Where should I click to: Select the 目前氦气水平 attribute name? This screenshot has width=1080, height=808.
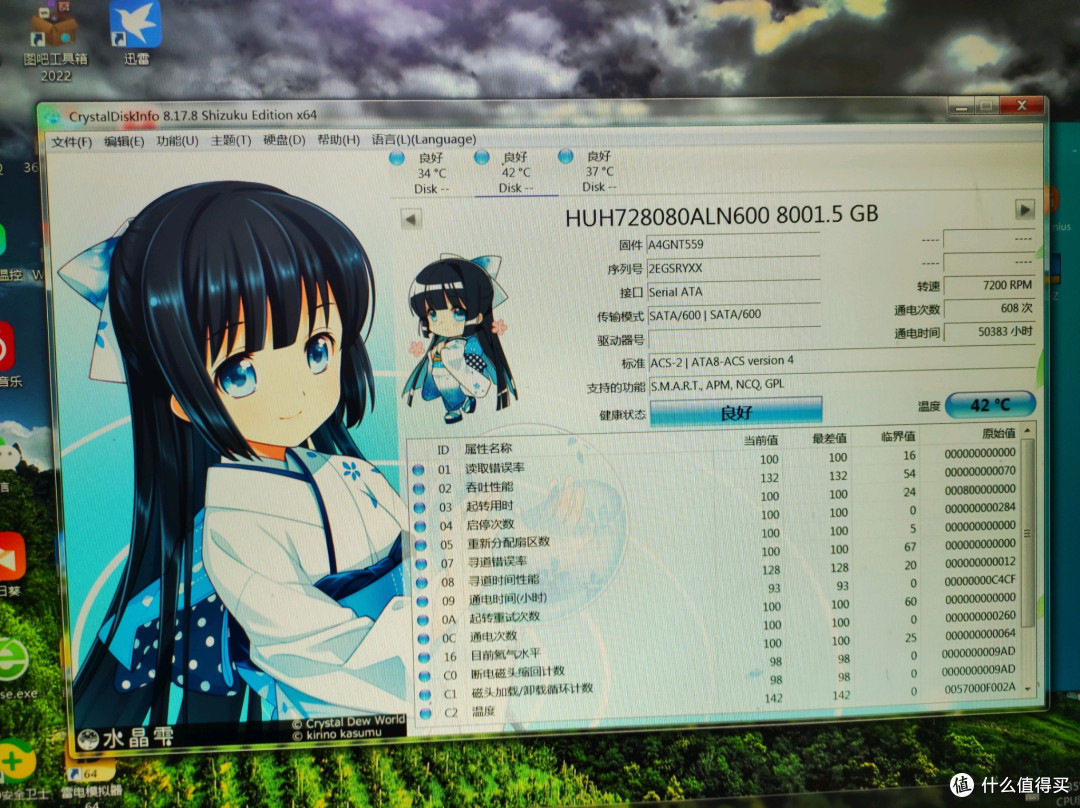pyautogui.click(x=506, y=654)
